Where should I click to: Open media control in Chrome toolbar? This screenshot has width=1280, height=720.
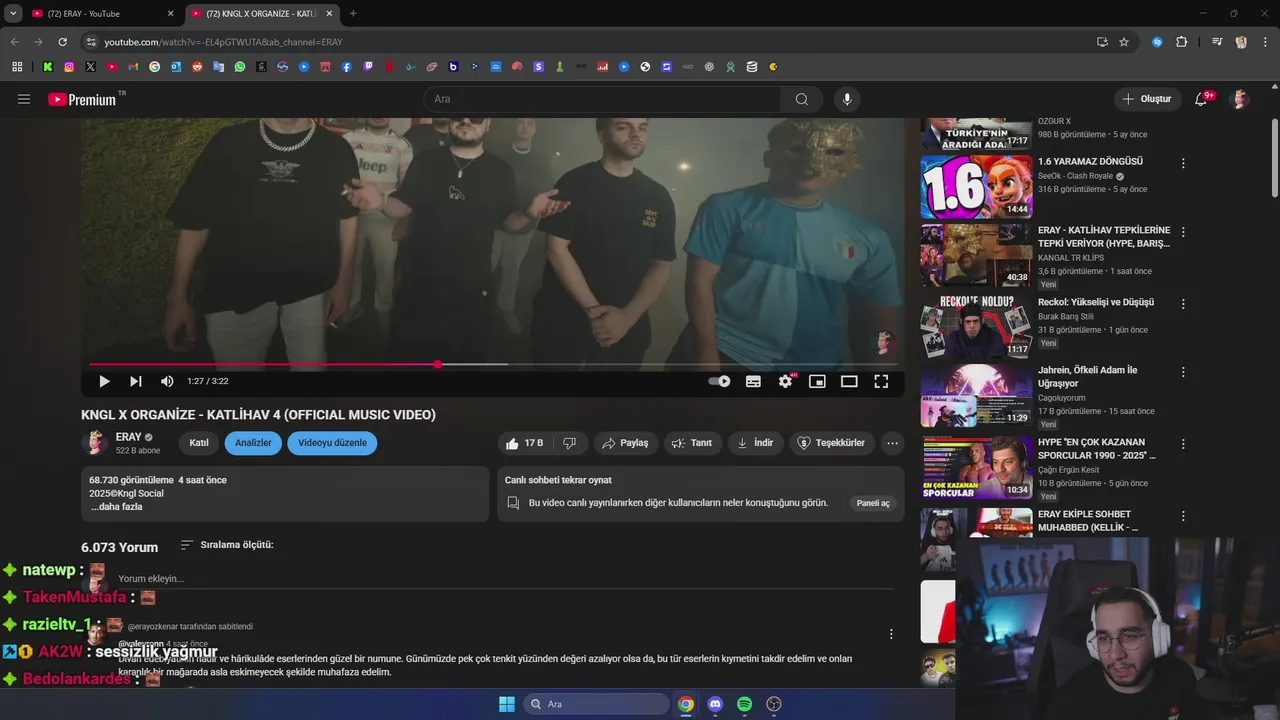point(1217,42)
